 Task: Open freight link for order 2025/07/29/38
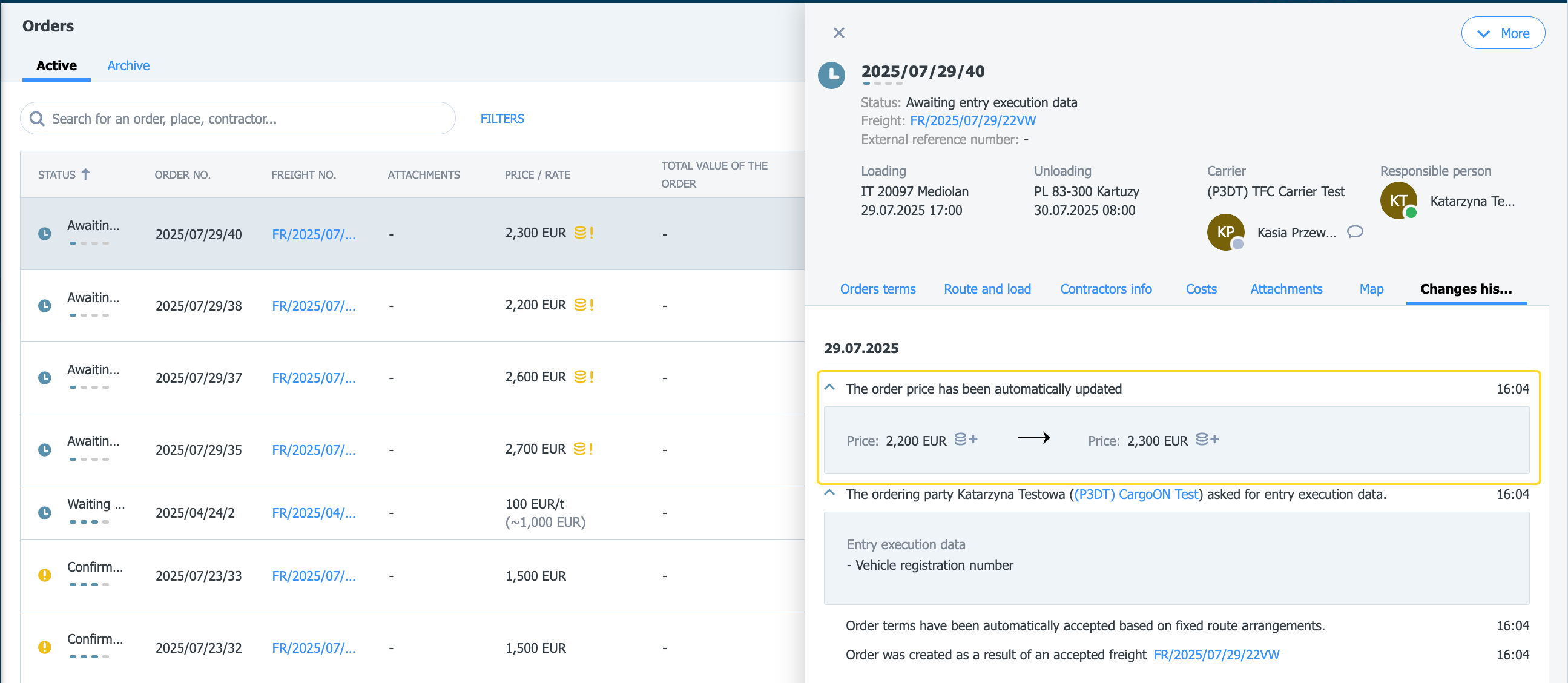[314, 306]
